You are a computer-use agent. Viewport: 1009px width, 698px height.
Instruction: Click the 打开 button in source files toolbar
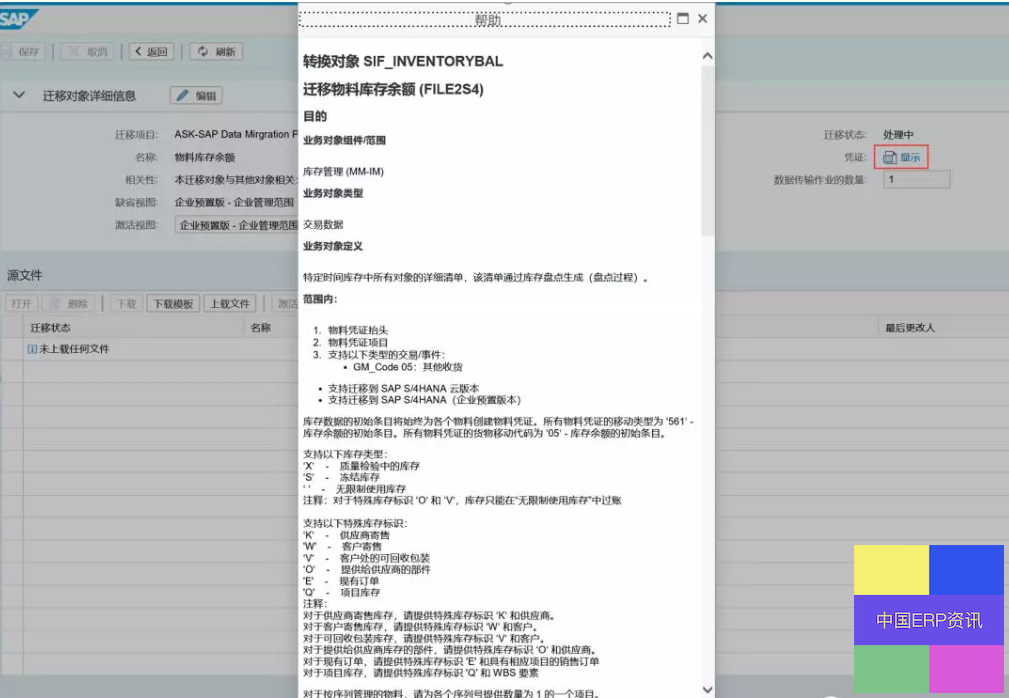pyautogui.click(x=21, y=304)
